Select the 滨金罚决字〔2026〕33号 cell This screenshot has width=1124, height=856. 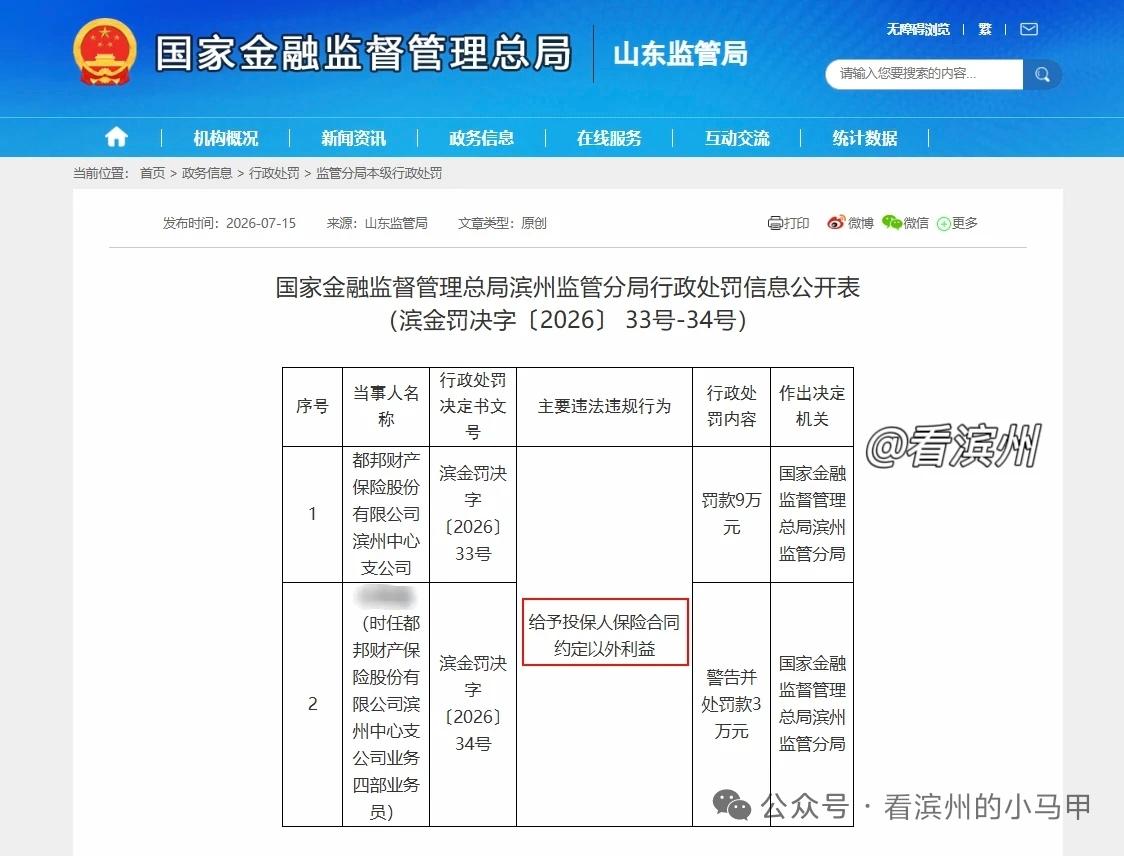click(472, 514)
